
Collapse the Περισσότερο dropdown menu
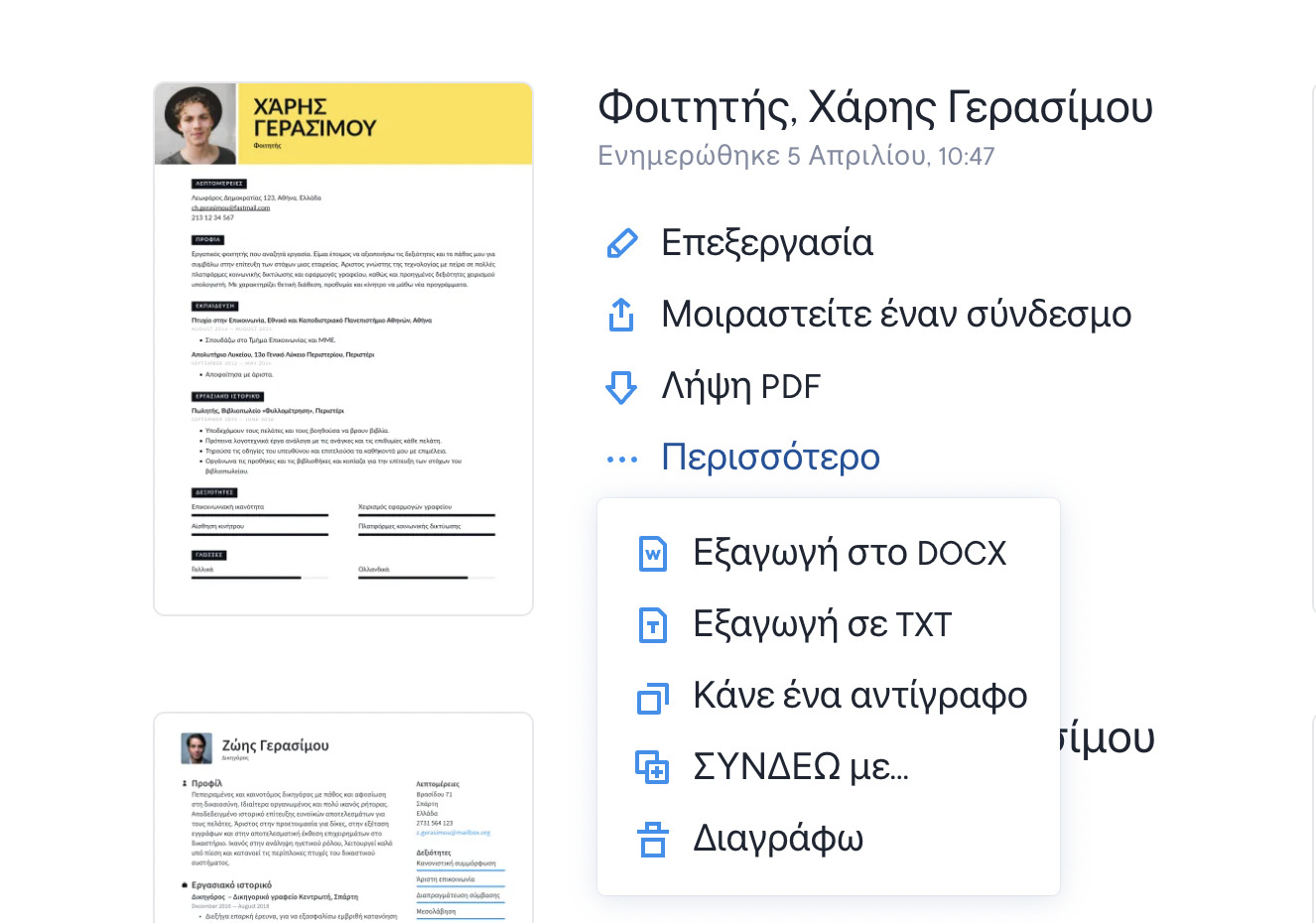770,458
